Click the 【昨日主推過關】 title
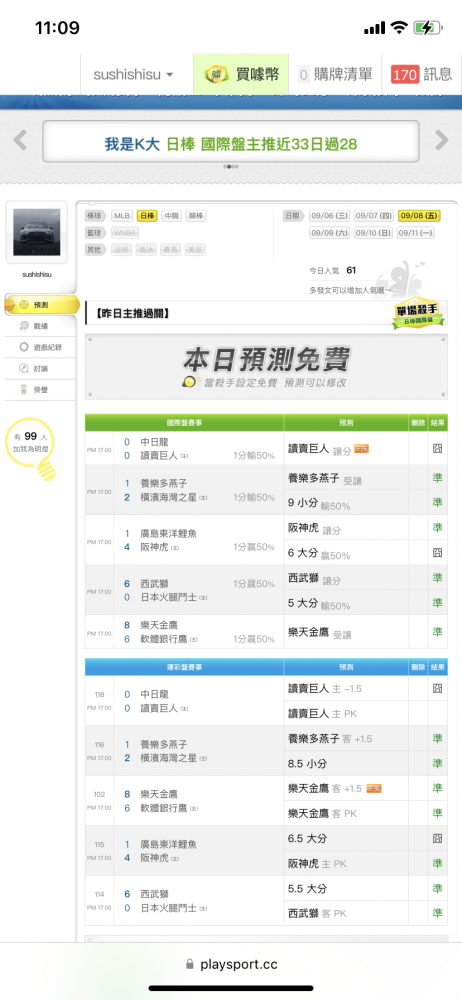Screen dimensions: 462x1000 133,313
